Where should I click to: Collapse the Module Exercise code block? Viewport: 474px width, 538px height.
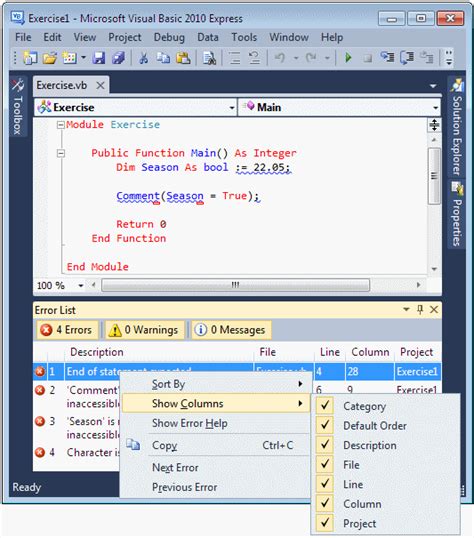[x=61, y=125]
